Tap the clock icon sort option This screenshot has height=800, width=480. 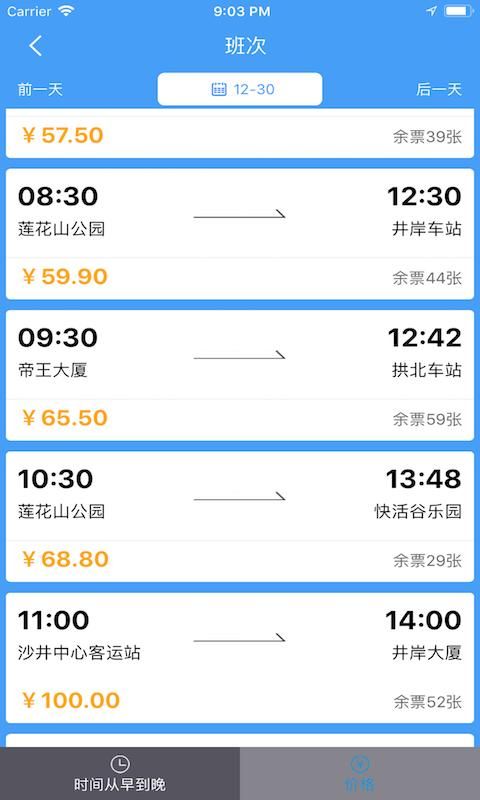pyautogui.click(x=120, y=764)
